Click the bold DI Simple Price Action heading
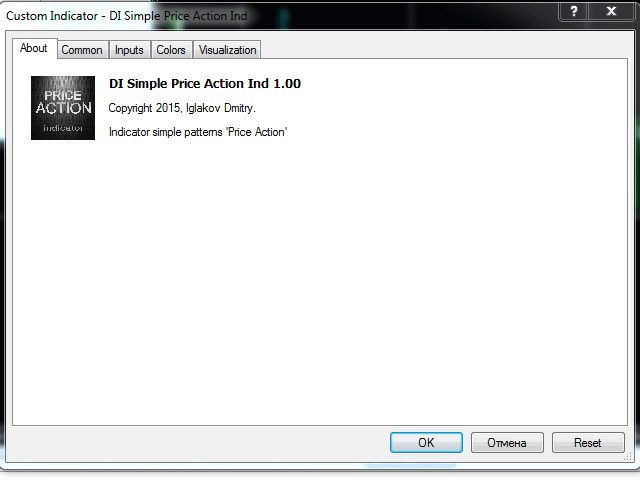The height and width of the screenshot is (480, 640). (x=189, y=84)
